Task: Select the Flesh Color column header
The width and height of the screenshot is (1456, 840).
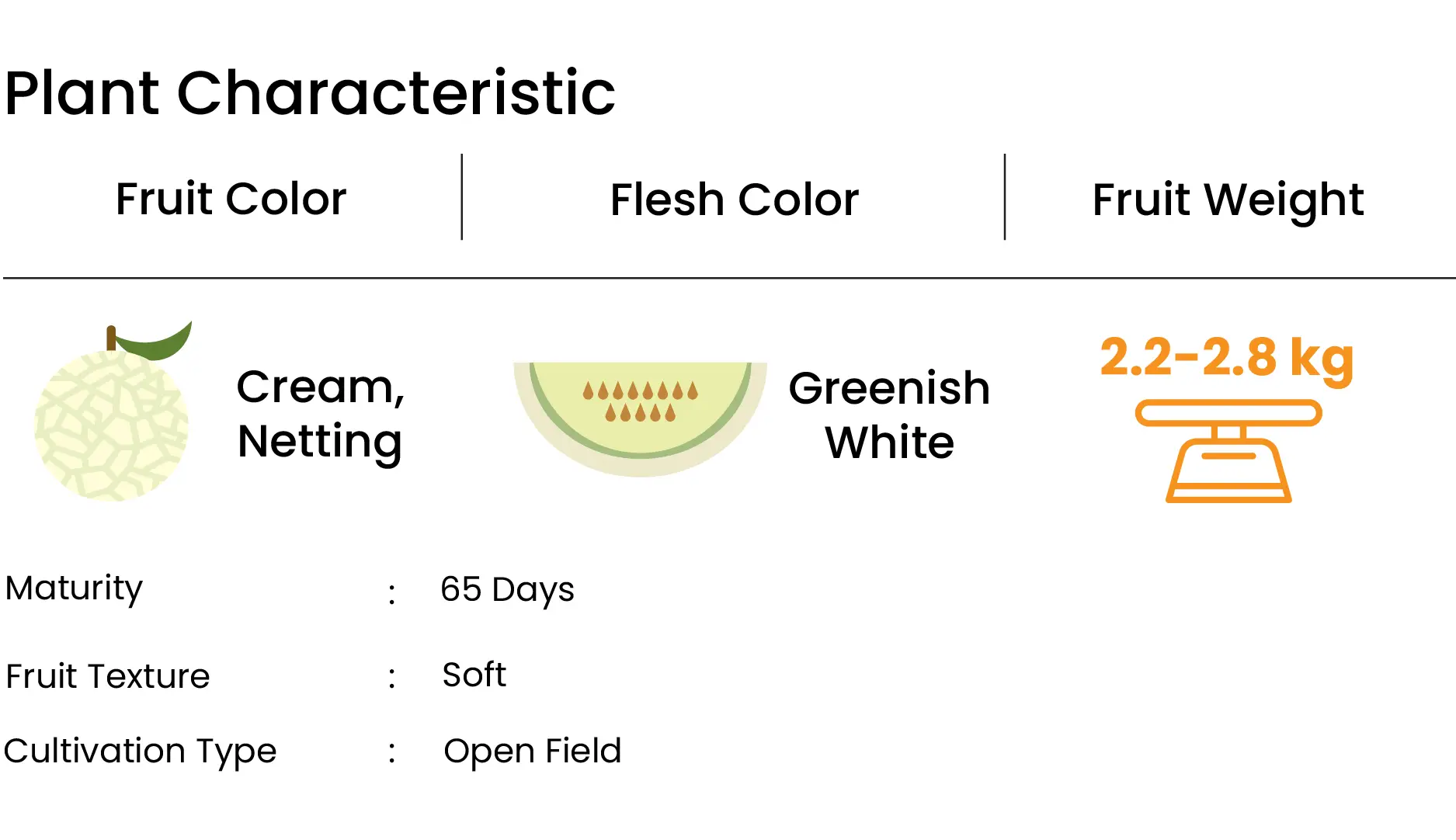Action: [734, 200]
